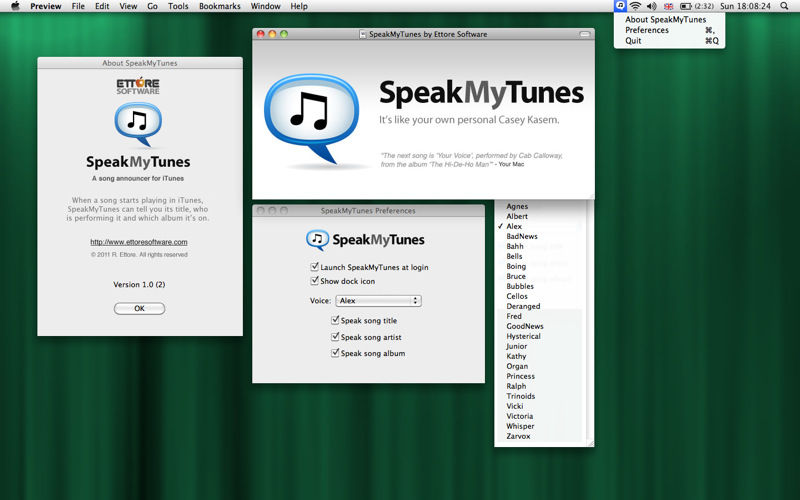This screenshot has height=500, width=800.
Task: Open the Voice dropdown showing Alex
Action: click(378, 301)
